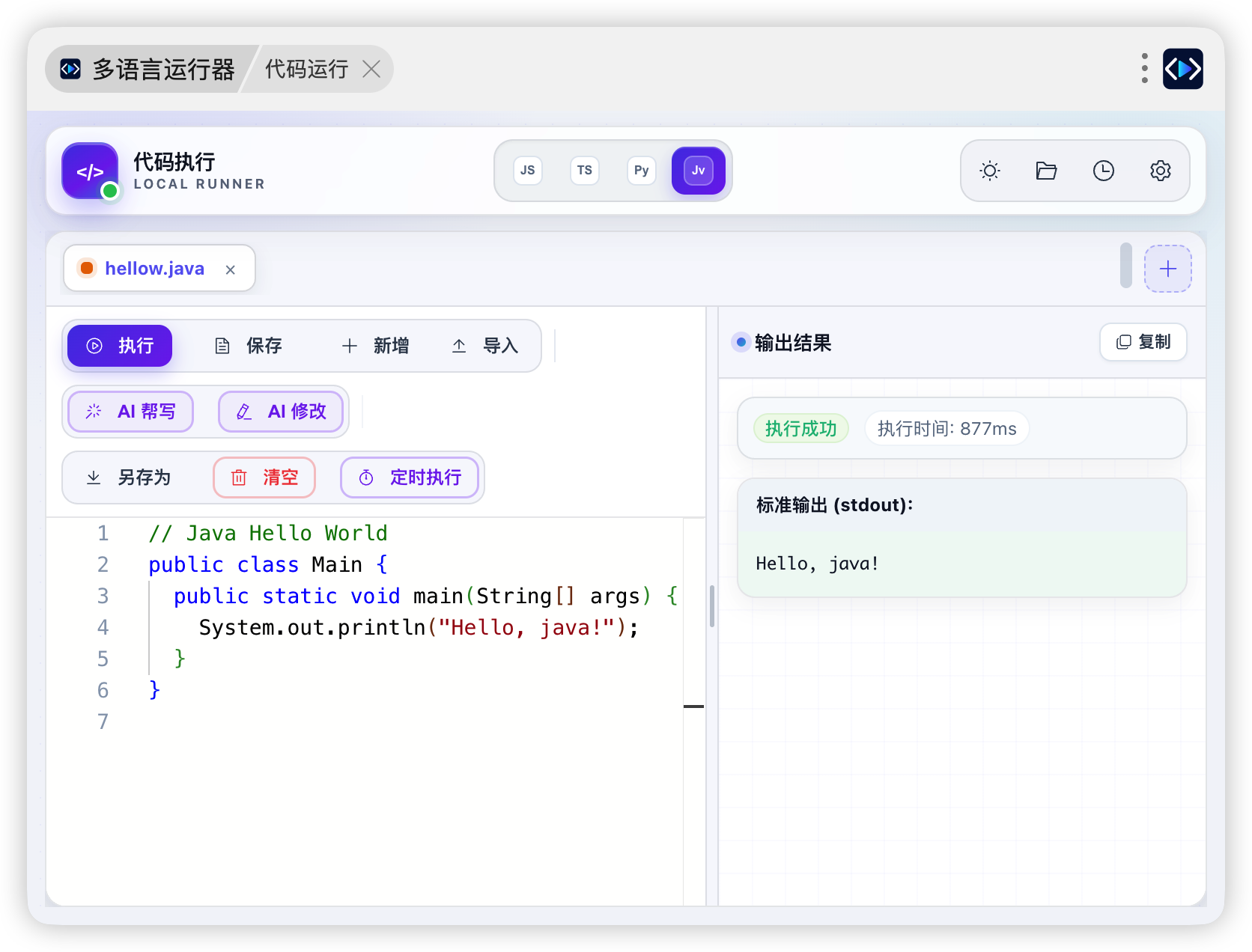Click the 标准输出 (stdout): heading
This screenshot has width=1252, height=952.
835,505
